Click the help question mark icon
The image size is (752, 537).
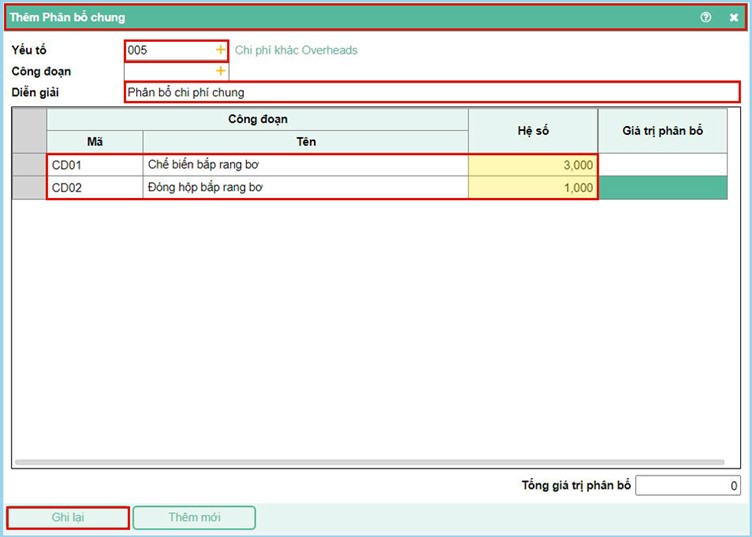[x=706, y=17]
